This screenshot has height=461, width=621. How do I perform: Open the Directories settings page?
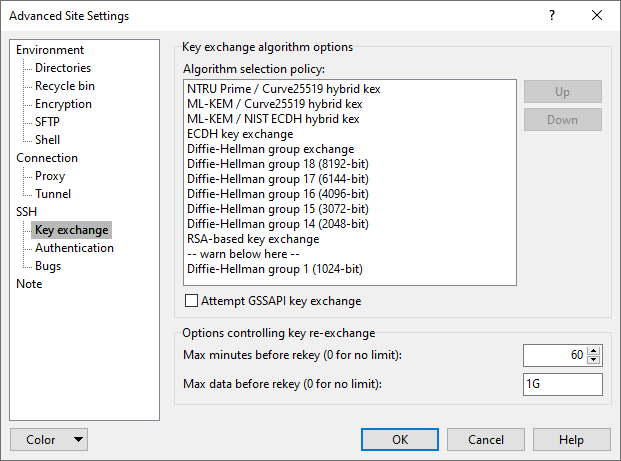tap(63, 68)
